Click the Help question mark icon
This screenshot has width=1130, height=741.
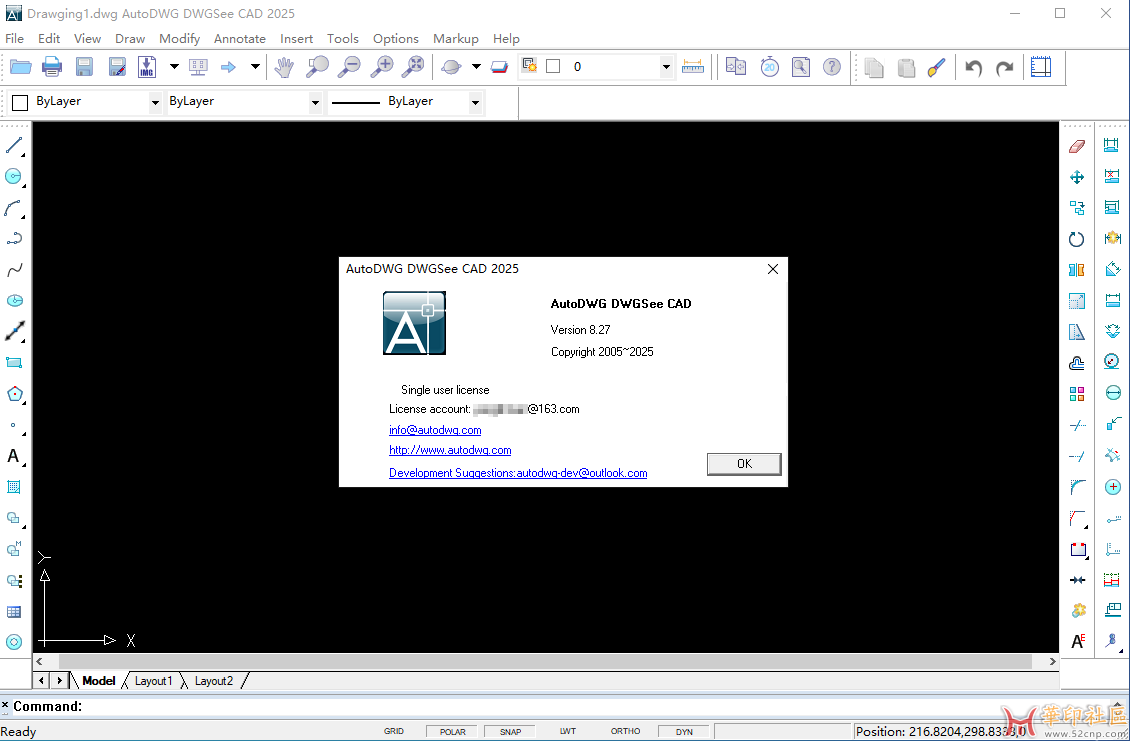(x=832, y=67)
